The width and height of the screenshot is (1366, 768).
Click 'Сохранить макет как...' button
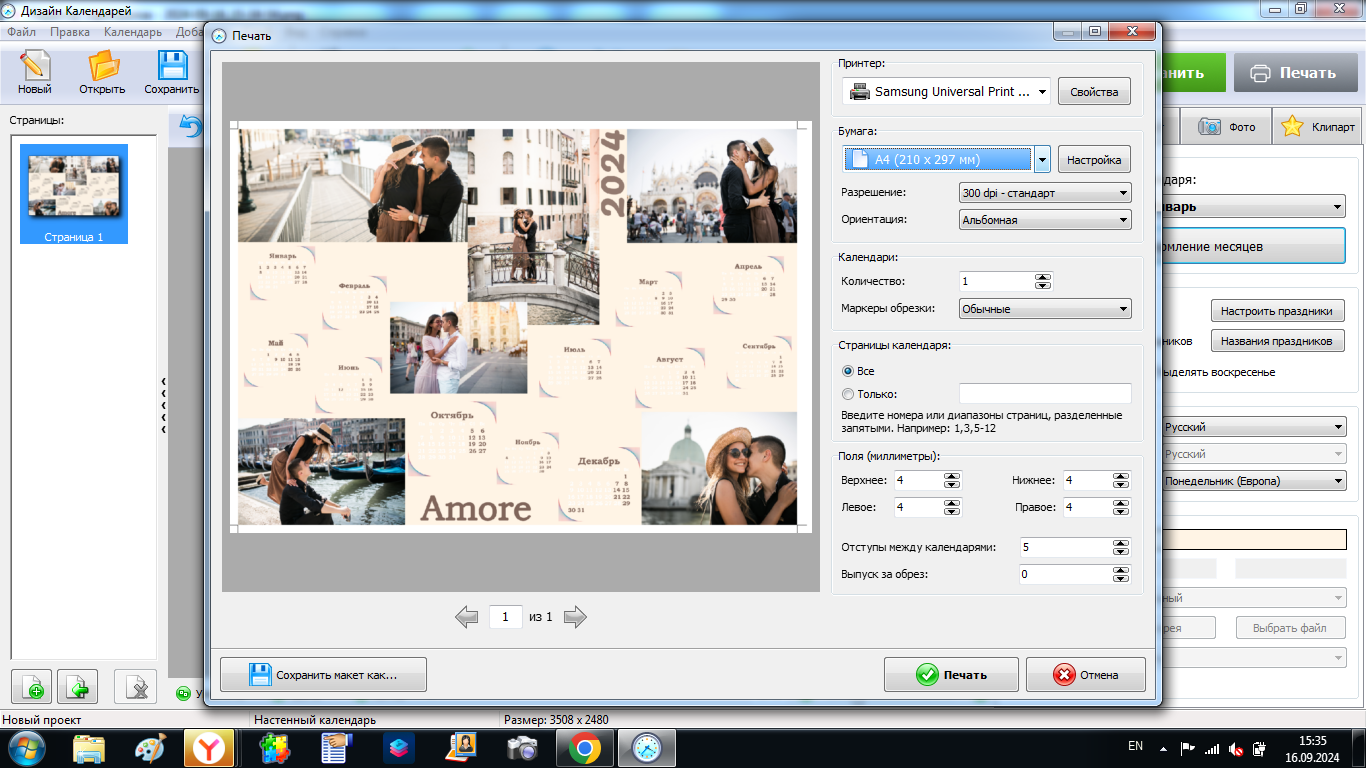tap(323, 675)
